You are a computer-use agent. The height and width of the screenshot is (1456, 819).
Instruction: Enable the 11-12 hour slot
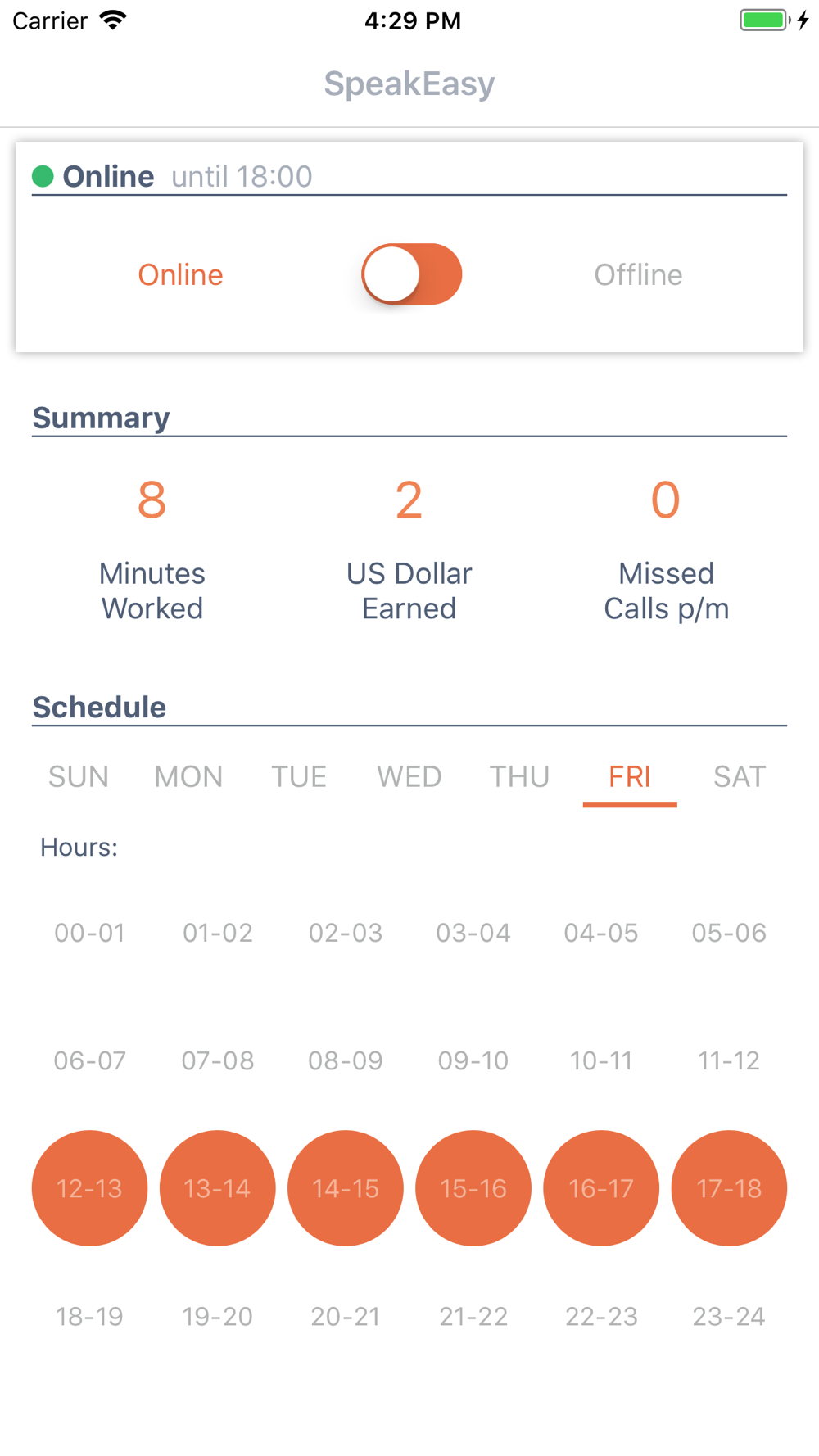(x=729, y=1060)
